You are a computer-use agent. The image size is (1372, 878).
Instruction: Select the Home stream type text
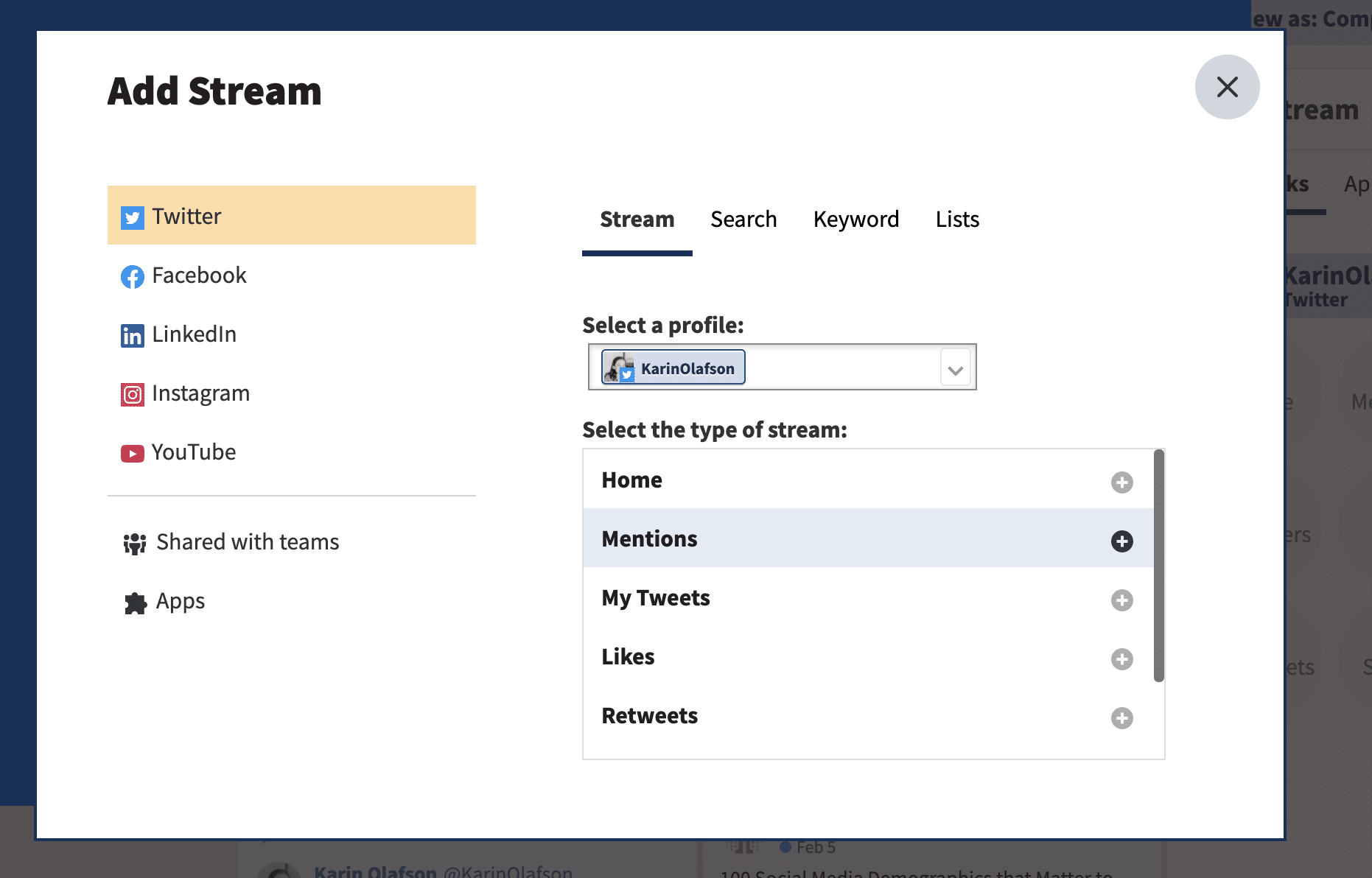(632, 480)
